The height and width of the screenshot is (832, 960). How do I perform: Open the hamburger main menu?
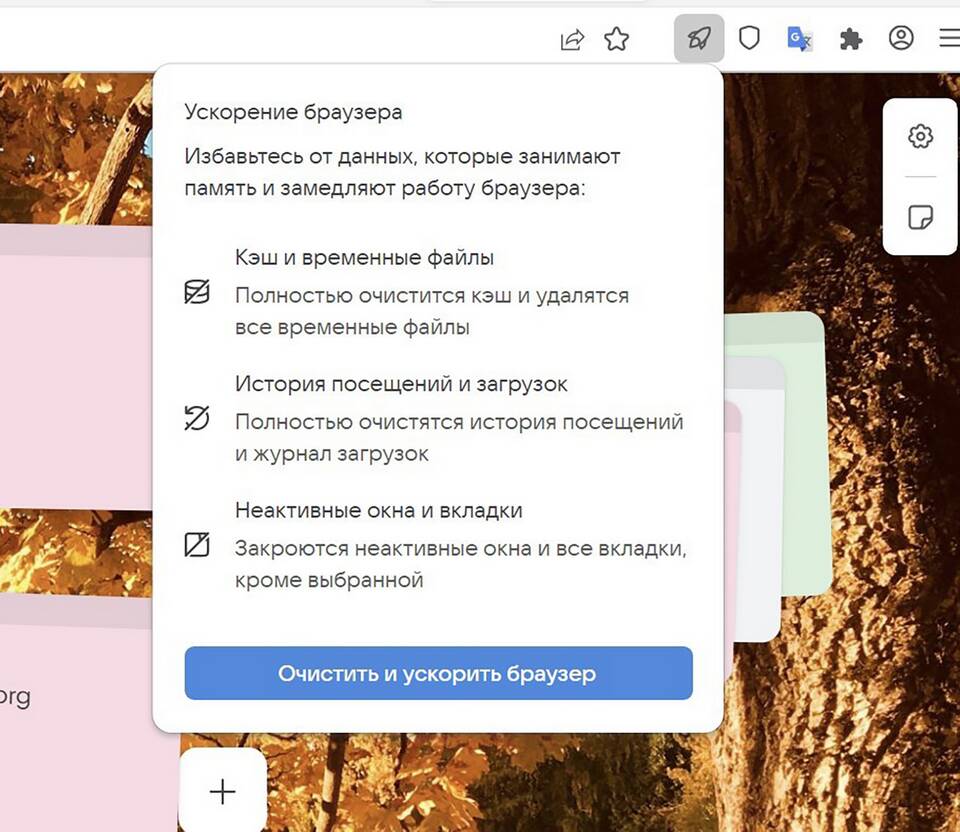pyautogui.click(x=950, y=38)
